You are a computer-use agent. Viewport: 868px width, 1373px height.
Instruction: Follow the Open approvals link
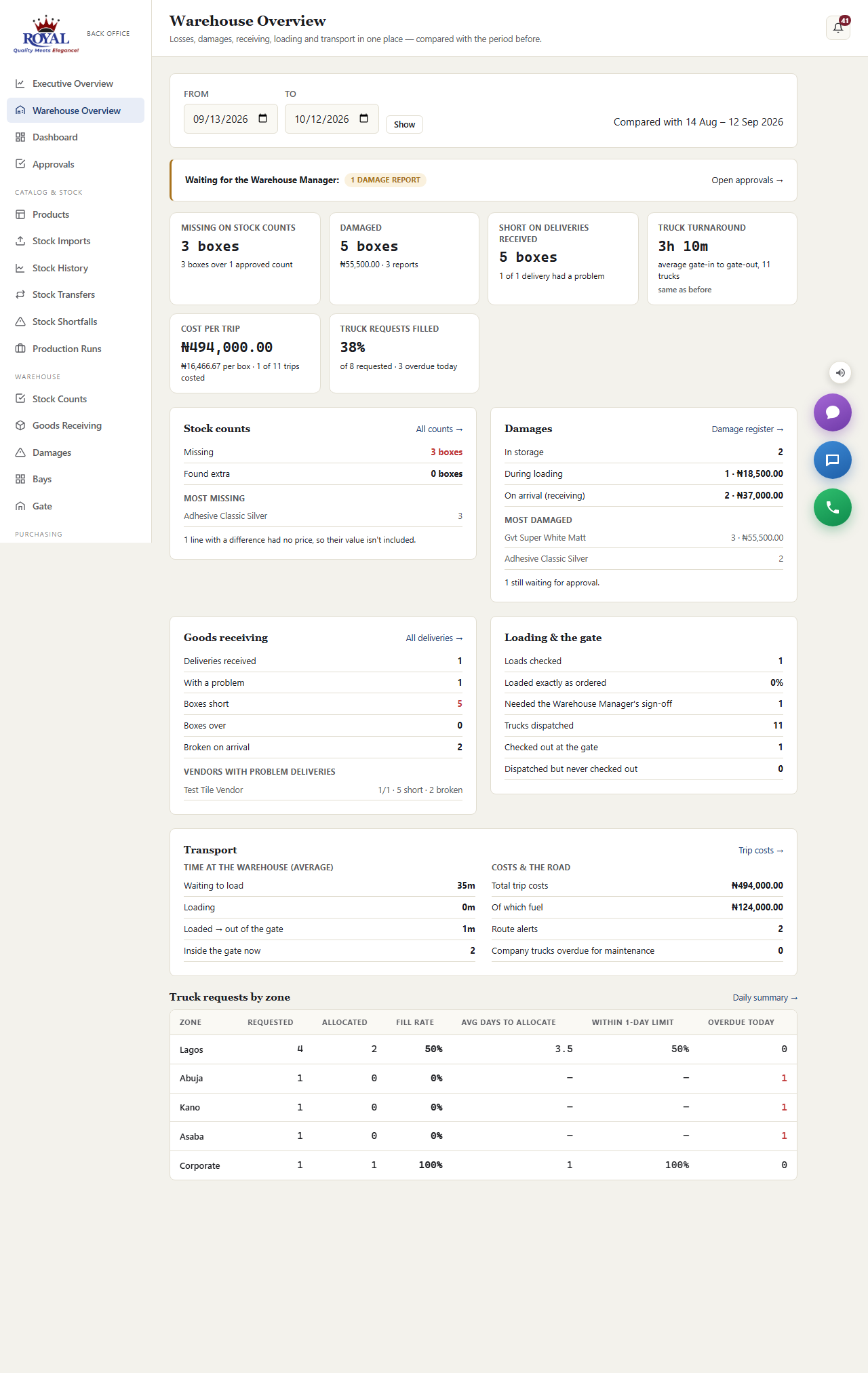(x=747, y=180)
